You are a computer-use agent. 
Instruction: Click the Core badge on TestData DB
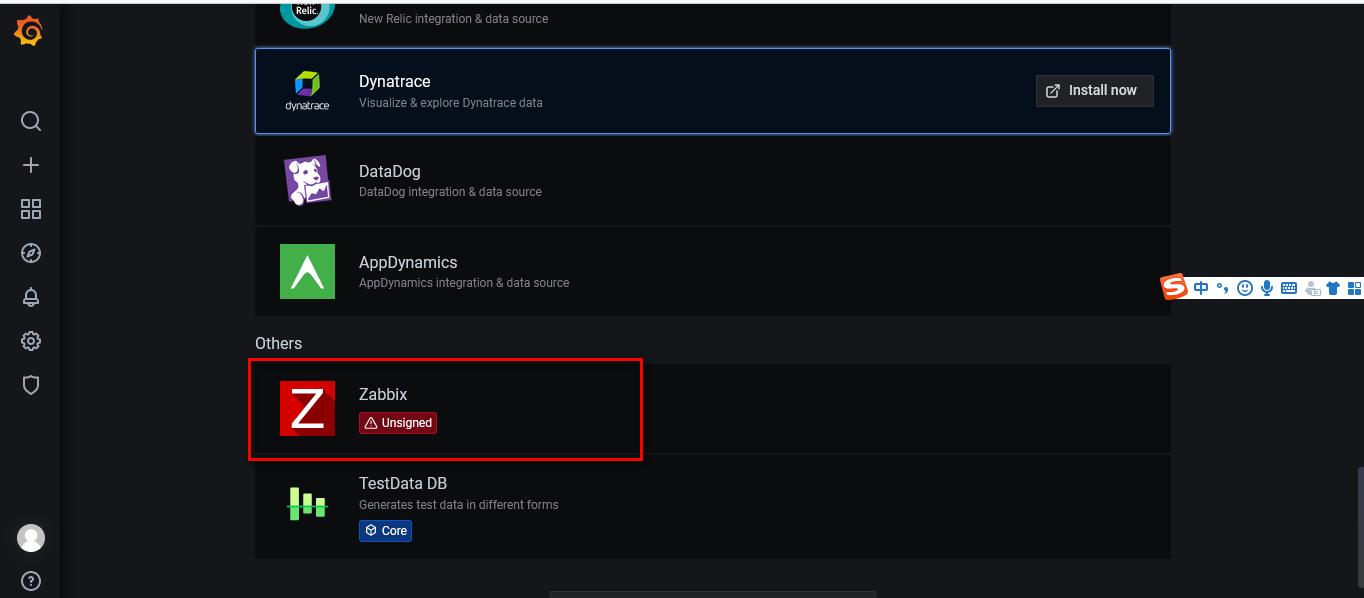click(385, 531)
